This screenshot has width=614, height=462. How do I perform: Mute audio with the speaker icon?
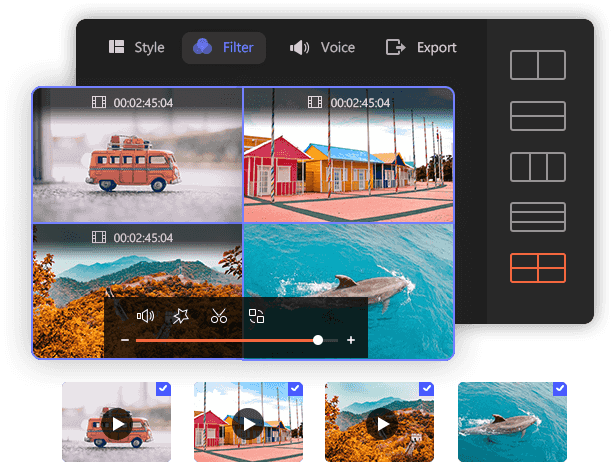point(145,316)
